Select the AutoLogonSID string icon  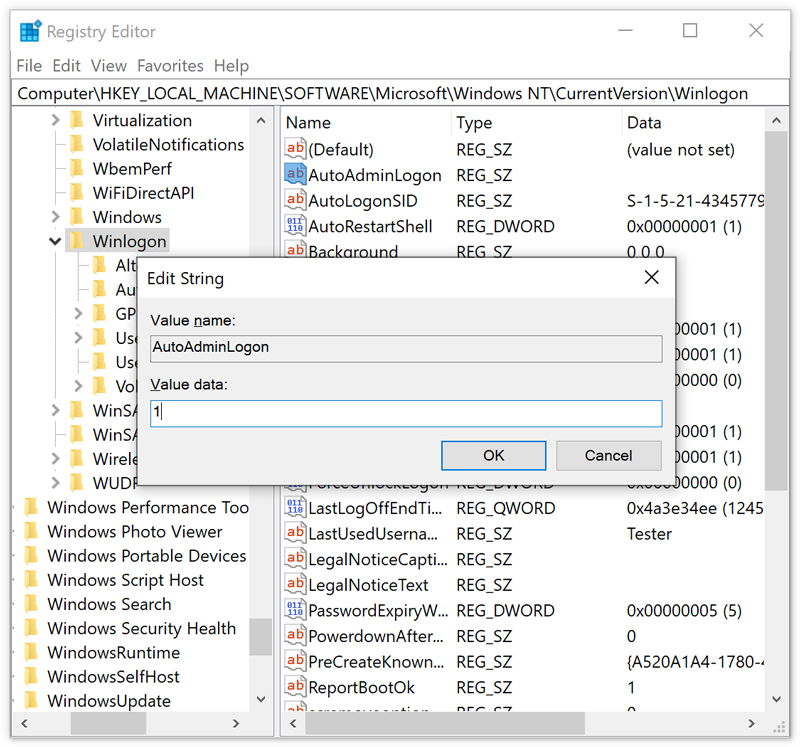point(295,200)
